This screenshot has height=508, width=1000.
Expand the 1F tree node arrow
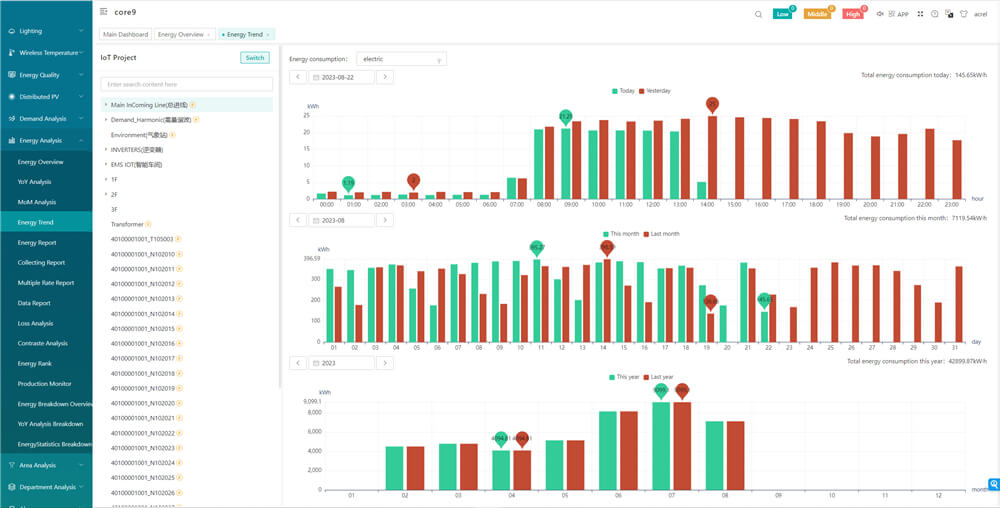point(106,179)
